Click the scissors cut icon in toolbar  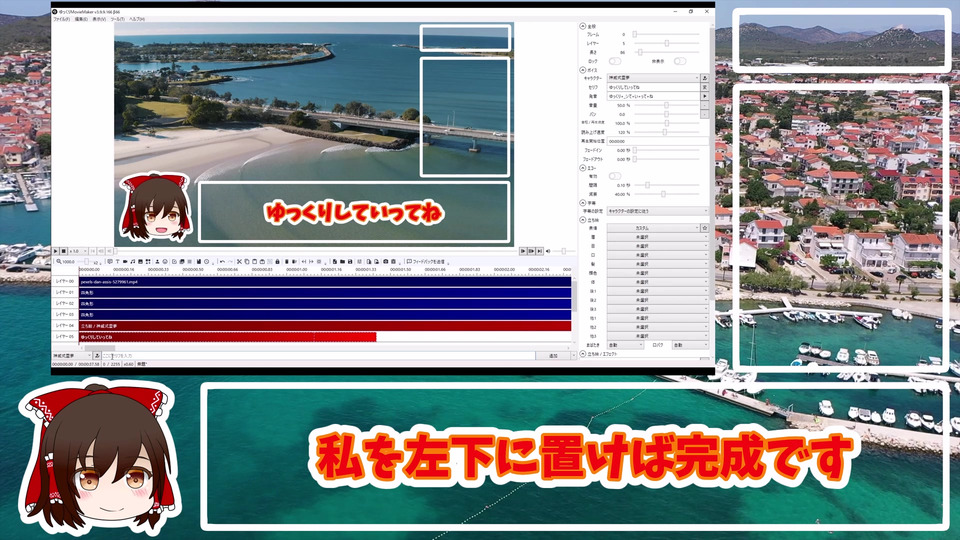tap(239, 261)
